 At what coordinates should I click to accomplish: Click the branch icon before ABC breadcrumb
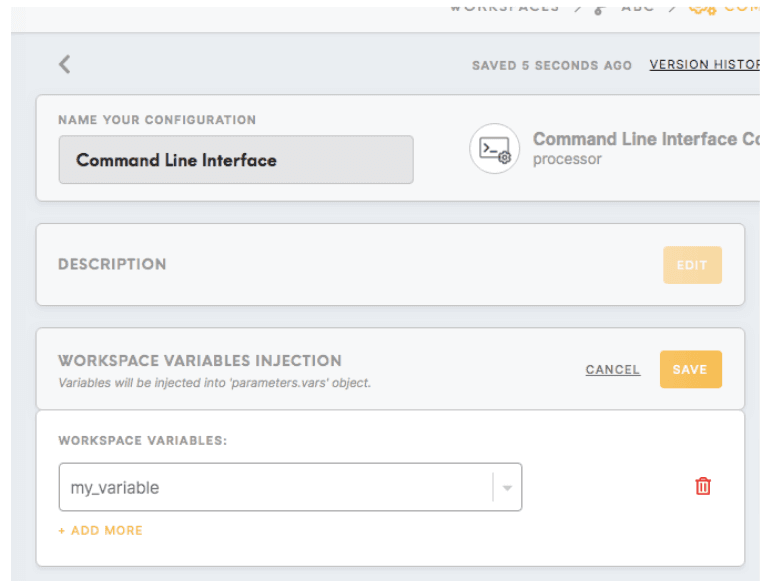(600, 8)
